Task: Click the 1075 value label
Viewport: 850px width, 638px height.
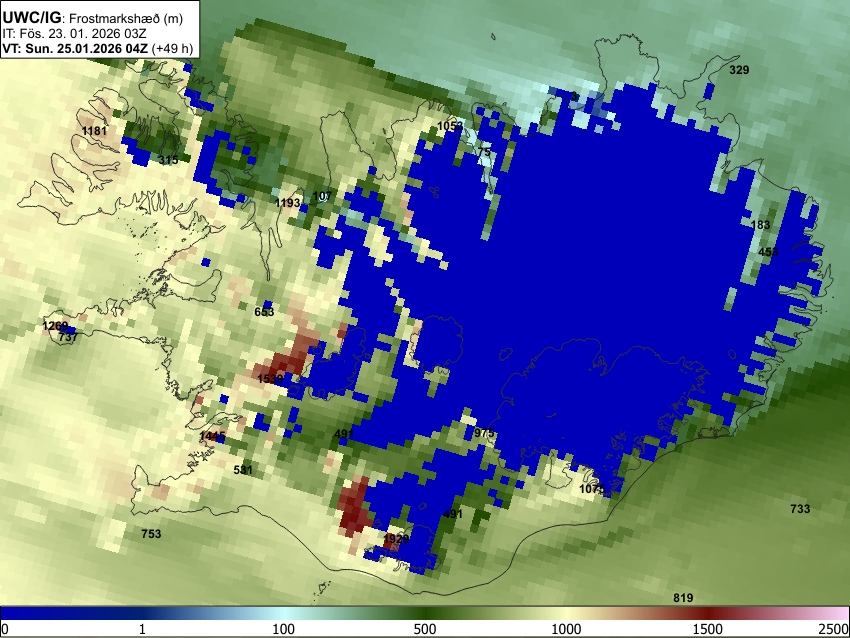Action: [x=591, y=489]
